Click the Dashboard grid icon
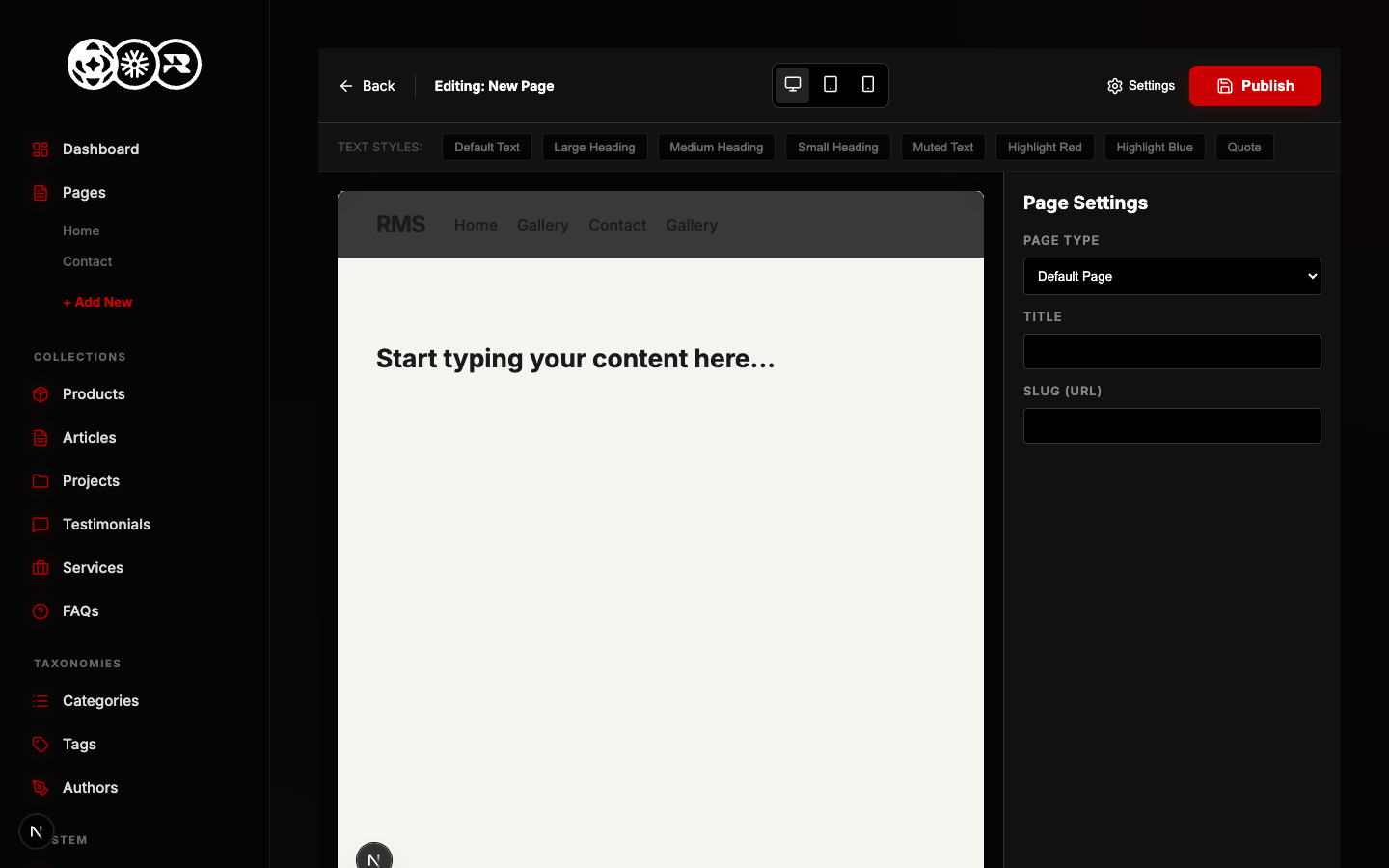 pos(41,149)
